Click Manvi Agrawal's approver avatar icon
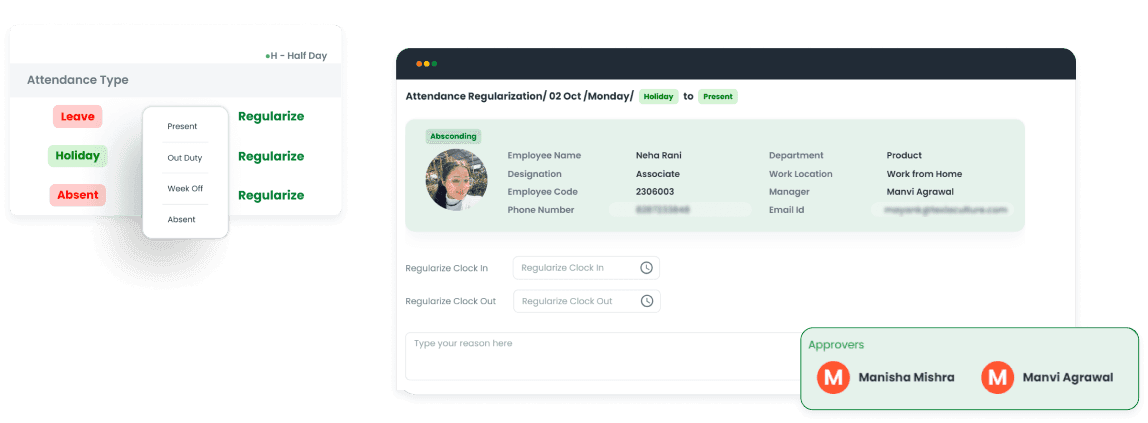The width and height of the screenshot is (1148, 423). [x=997, y=378]
